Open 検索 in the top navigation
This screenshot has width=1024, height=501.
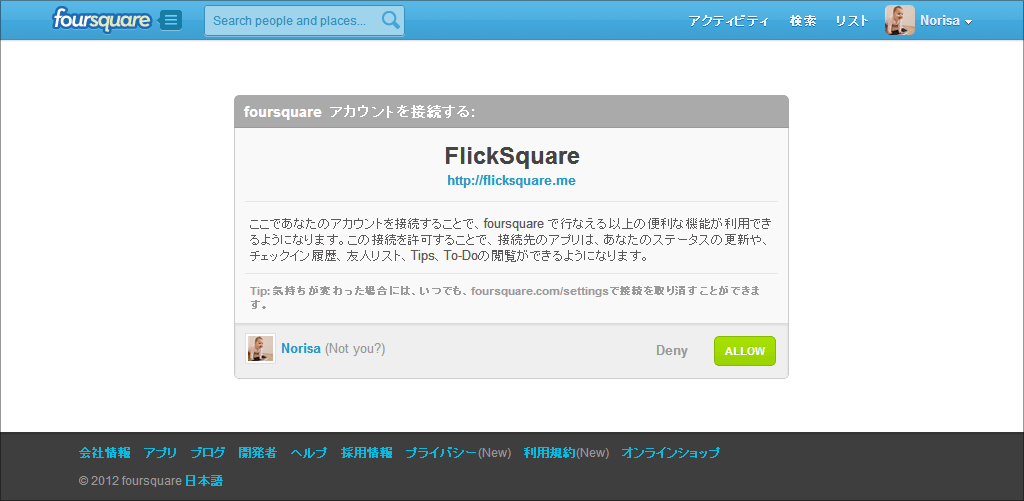(803, 21)
